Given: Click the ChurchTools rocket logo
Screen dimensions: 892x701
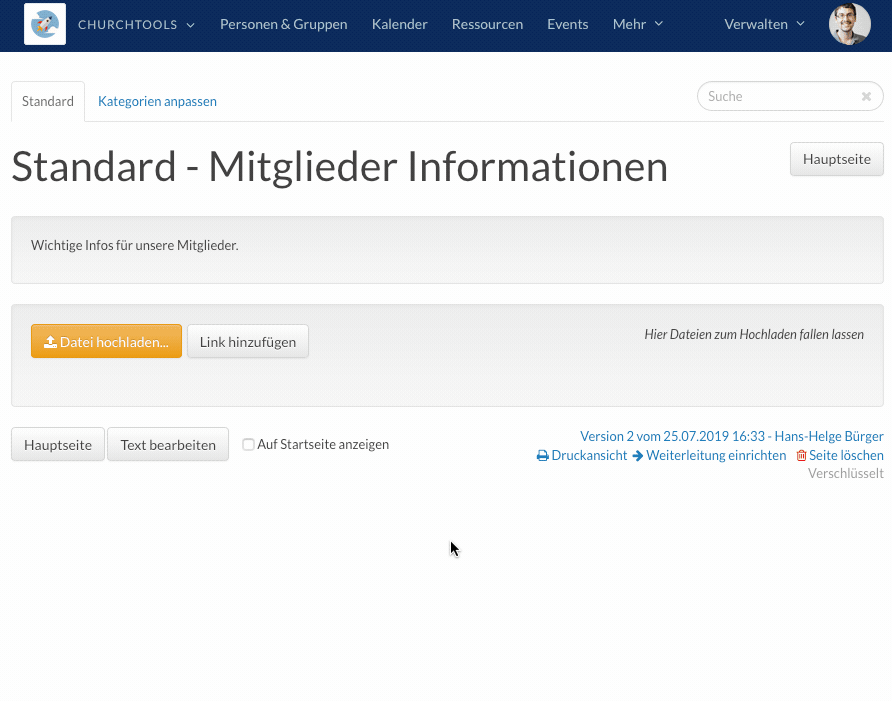Looking at the screenshot, I should click(45, 24).
